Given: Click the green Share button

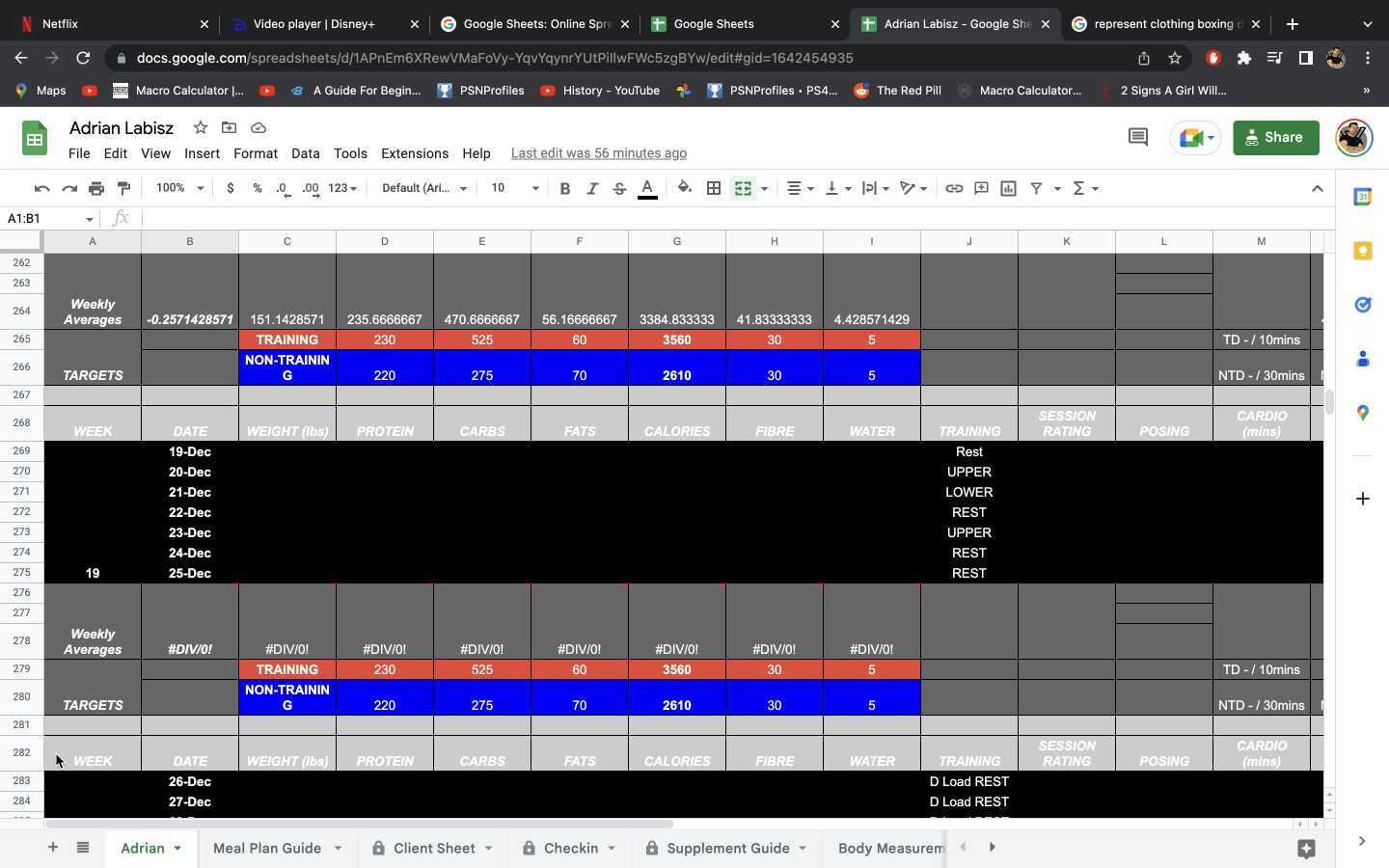Looking at the screenshot, I should [1275, 138].
